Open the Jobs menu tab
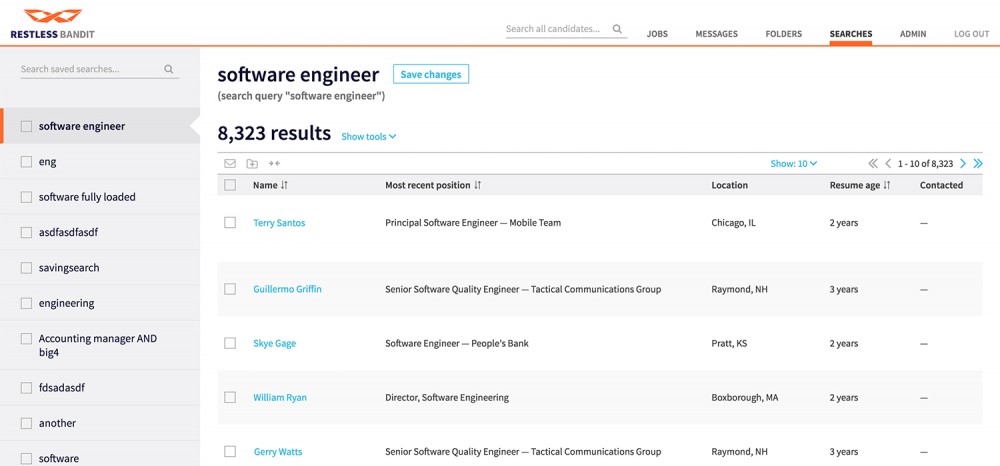Screen dimensions: 1000x466 (x=657, y=34)
